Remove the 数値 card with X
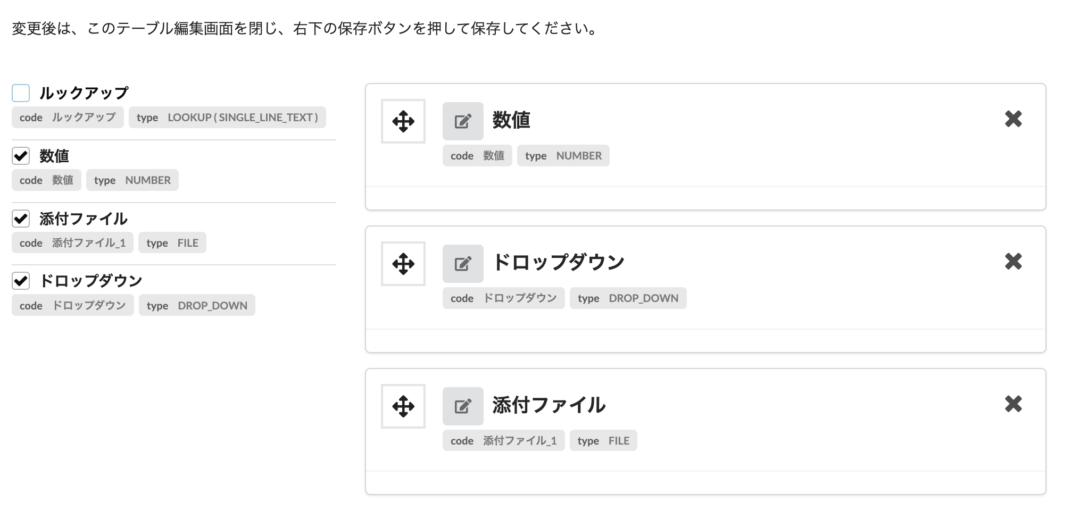 point(1013,119)
